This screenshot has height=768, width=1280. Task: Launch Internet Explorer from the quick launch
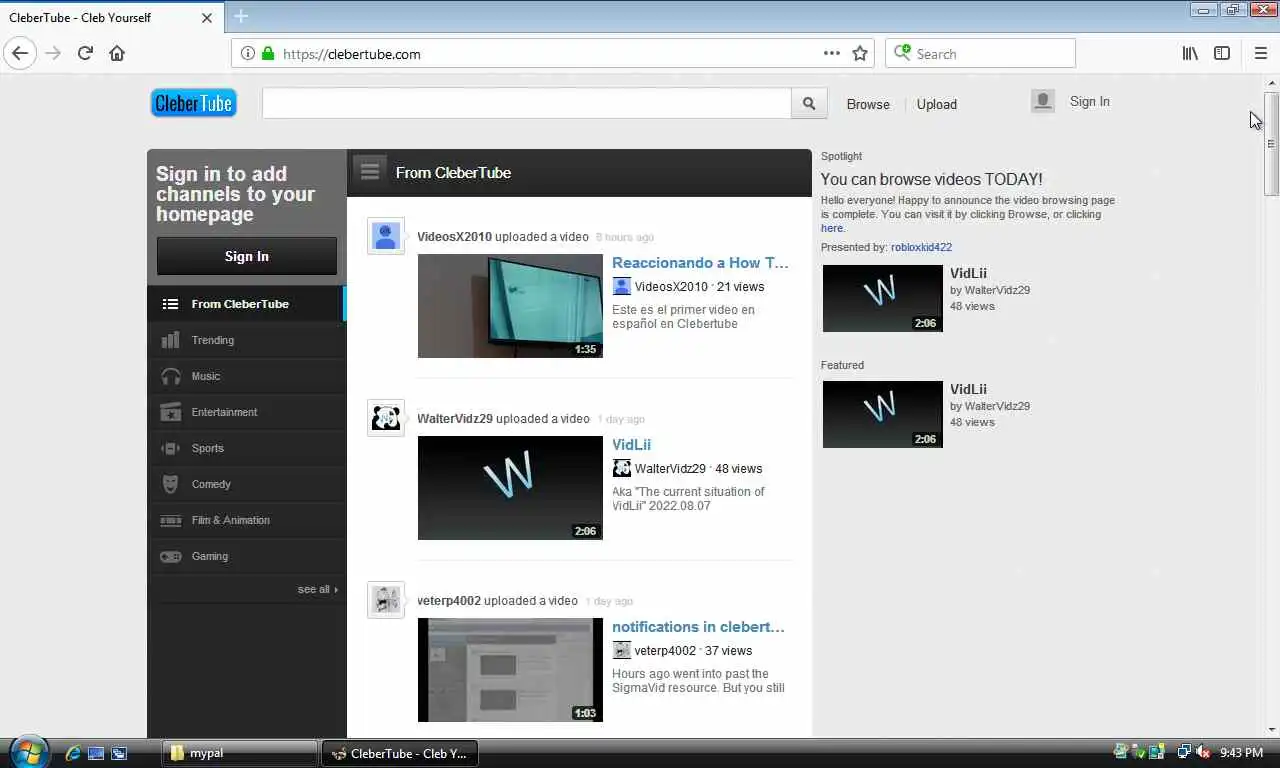(72, 753)
